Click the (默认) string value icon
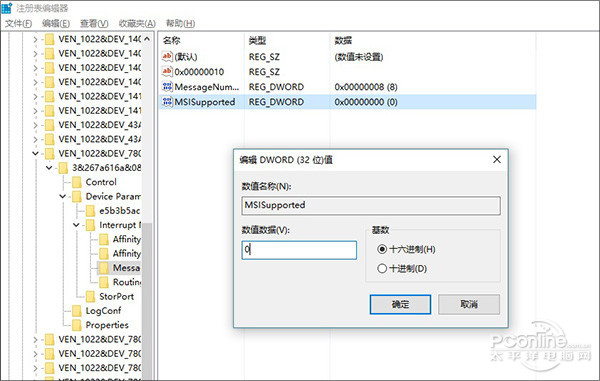 click(167, 57)
